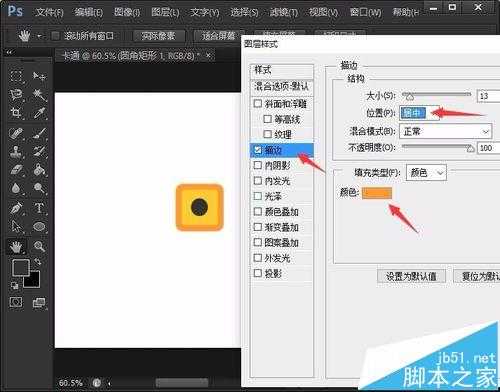Viewport: 500px width, 392px height.
Task: Open the 文件 menu
Action: point(49,12)
